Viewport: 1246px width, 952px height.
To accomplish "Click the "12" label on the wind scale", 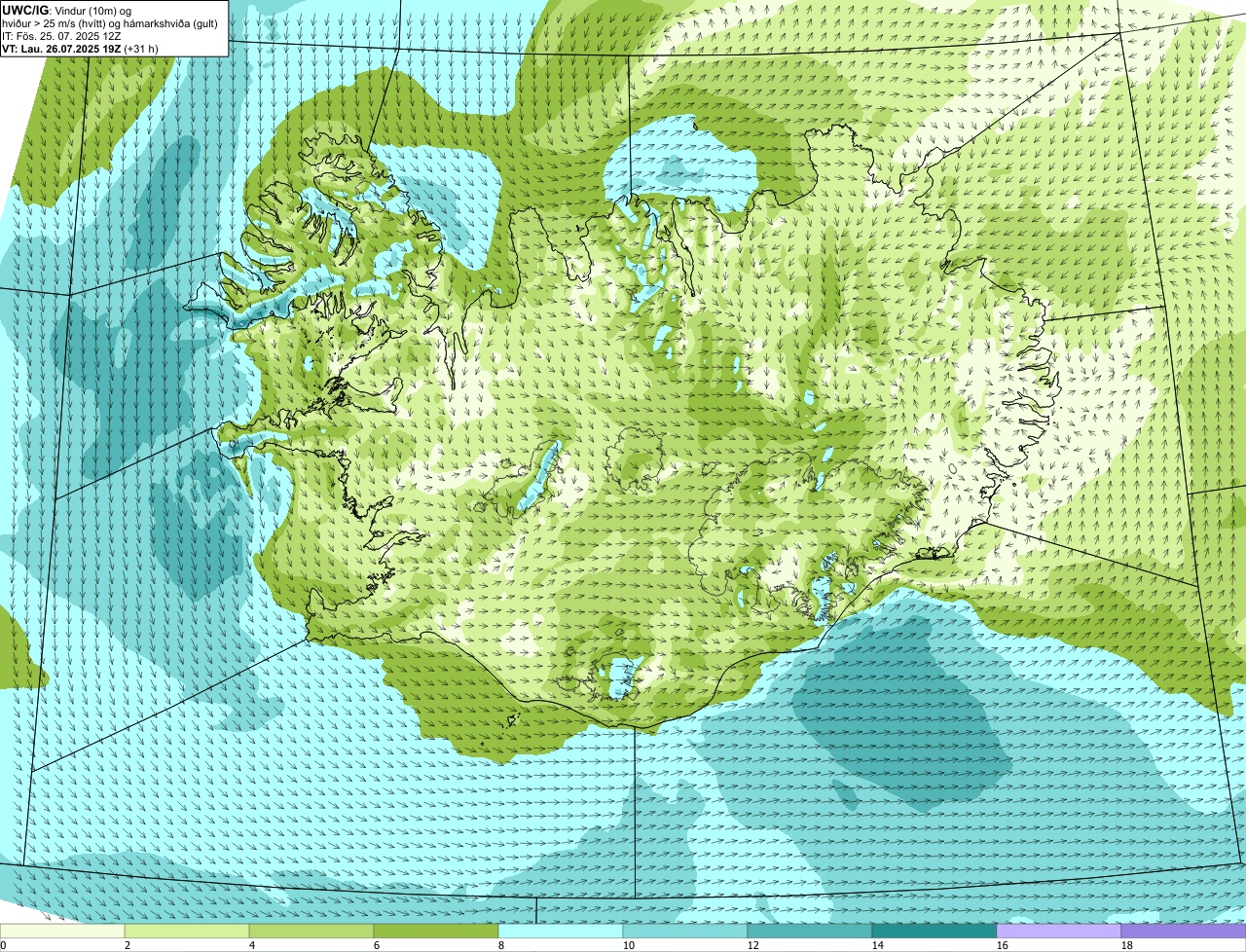I will [753, 945].
